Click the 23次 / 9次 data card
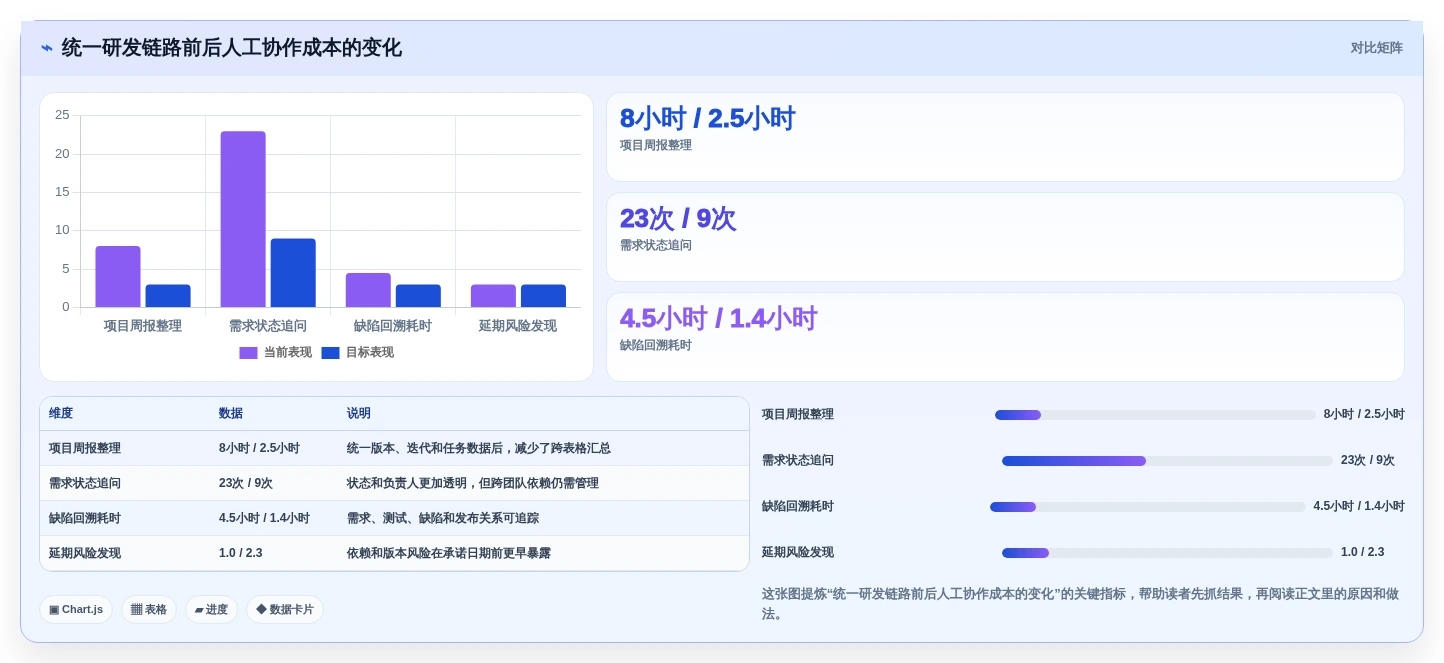1444x663 pixels. [x=1005, y=237]
